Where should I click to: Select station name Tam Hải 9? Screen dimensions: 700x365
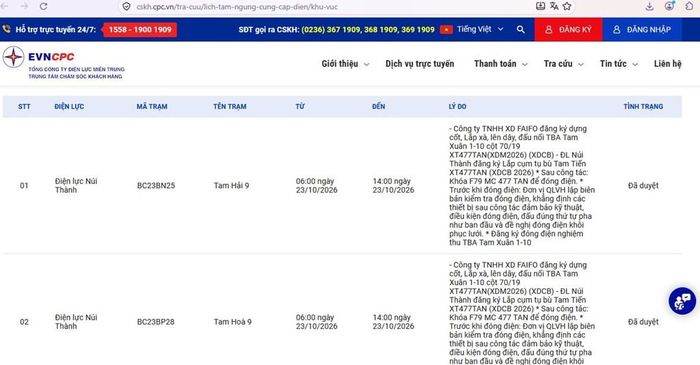click(231, 186)
